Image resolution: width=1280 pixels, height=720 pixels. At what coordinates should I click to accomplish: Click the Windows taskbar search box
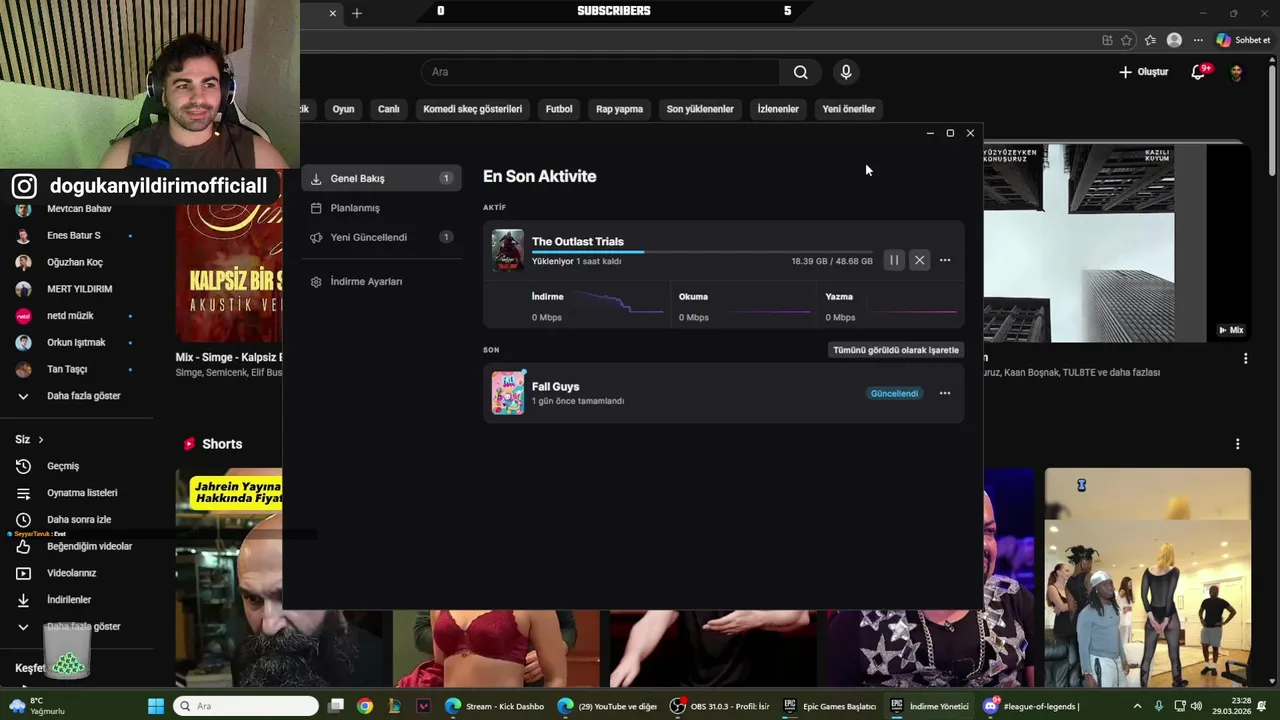(x=246, y=706)
